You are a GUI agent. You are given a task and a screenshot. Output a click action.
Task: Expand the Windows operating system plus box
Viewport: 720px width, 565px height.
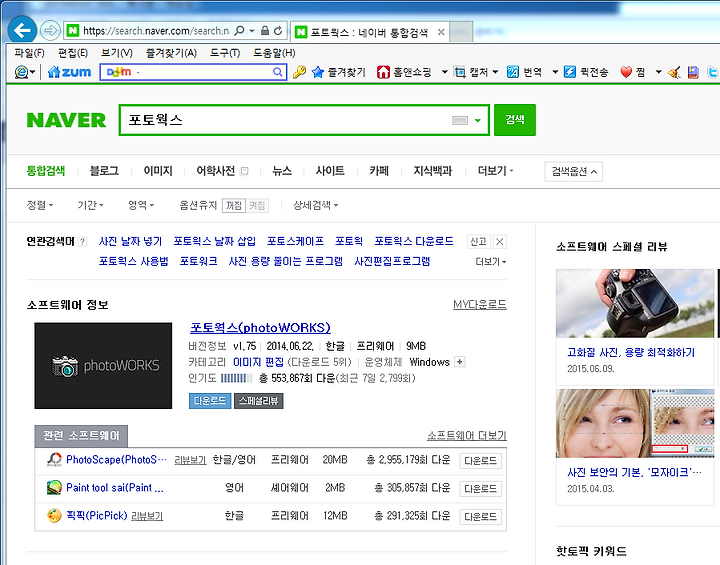[459, 362]
